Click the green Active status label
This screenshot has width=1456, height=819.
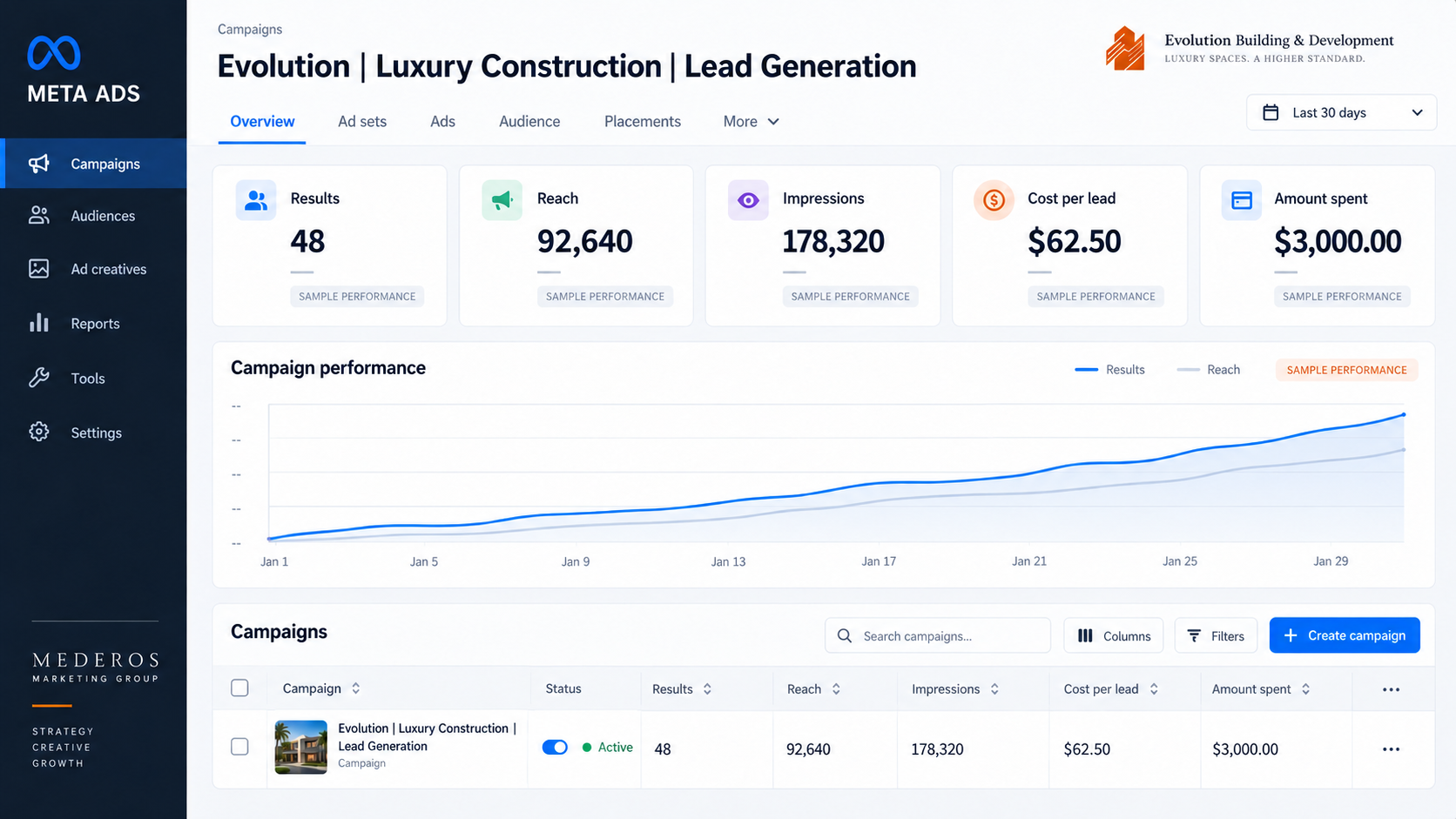coord(608,747)
